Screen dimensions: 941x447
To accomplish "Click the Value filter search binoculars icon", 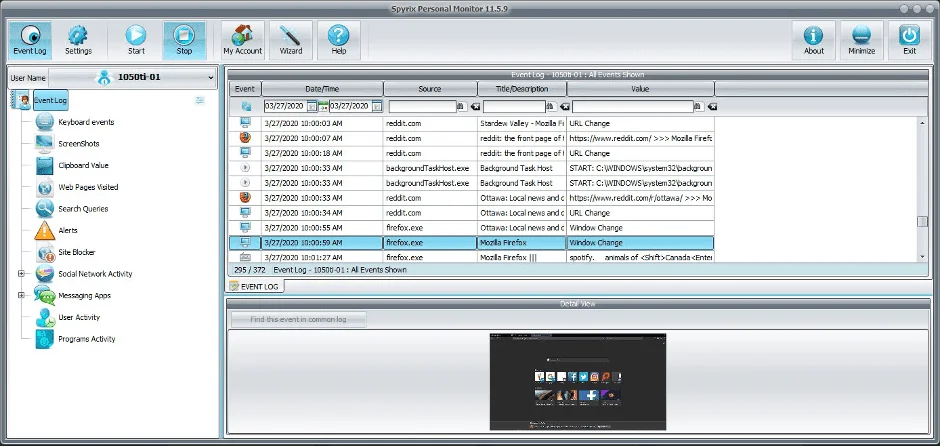I will coord(699,107).
